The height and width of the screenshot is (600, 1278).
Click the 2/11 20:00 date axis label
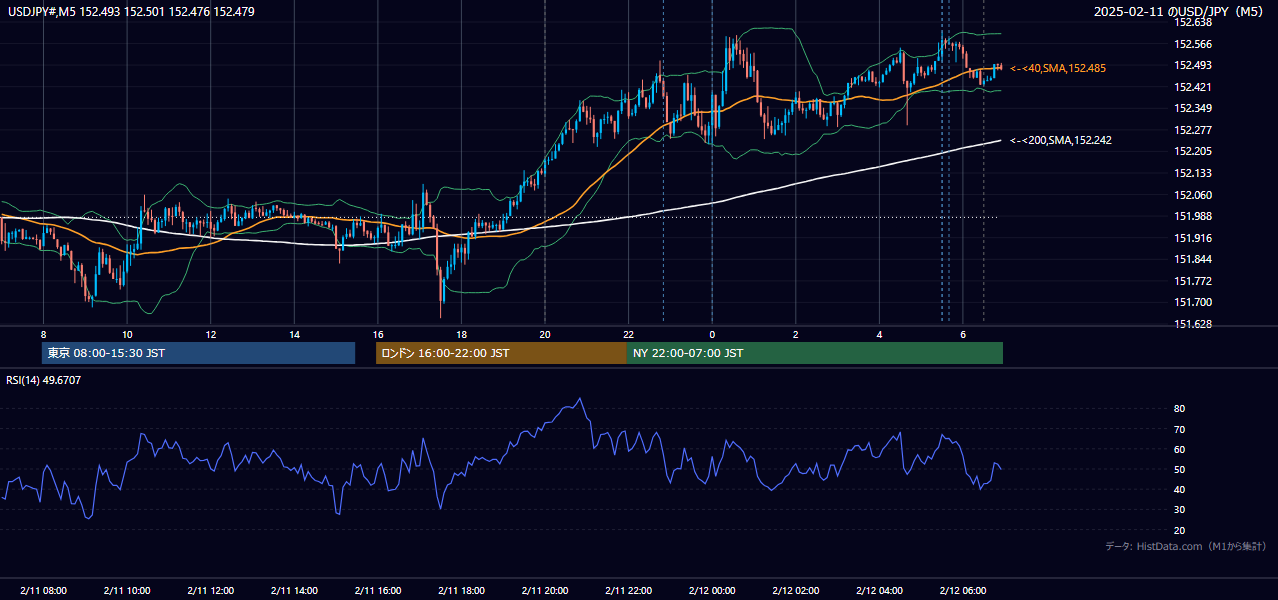click(x=545, y=591)
